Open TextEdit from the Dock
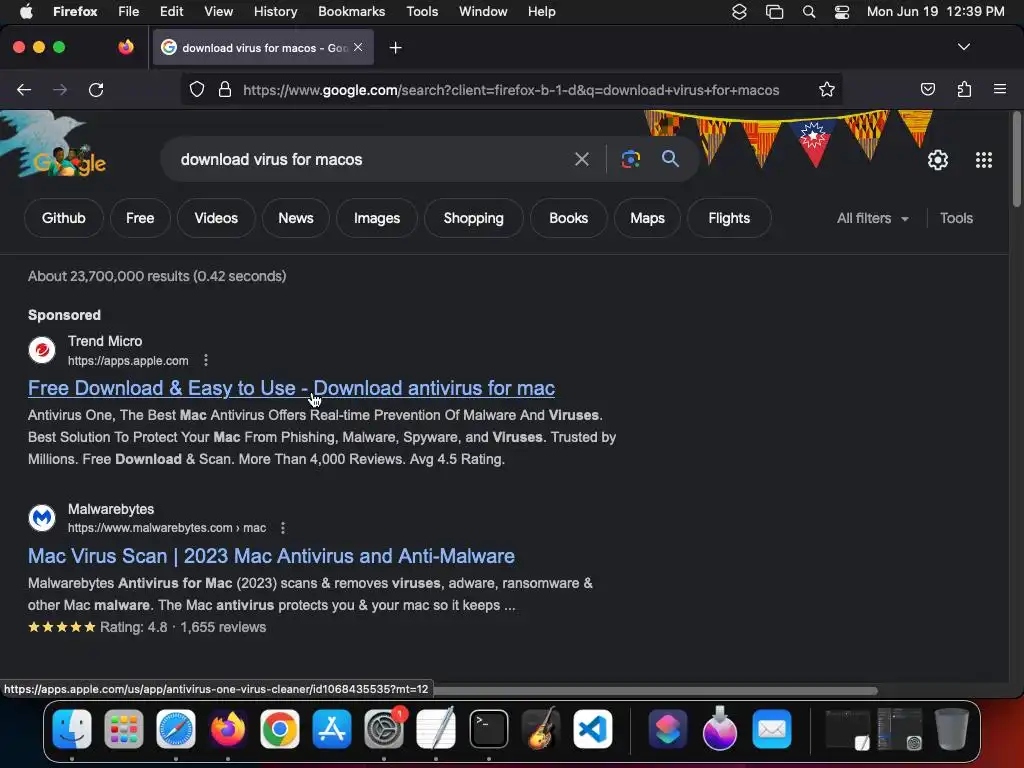 point(436,728)
